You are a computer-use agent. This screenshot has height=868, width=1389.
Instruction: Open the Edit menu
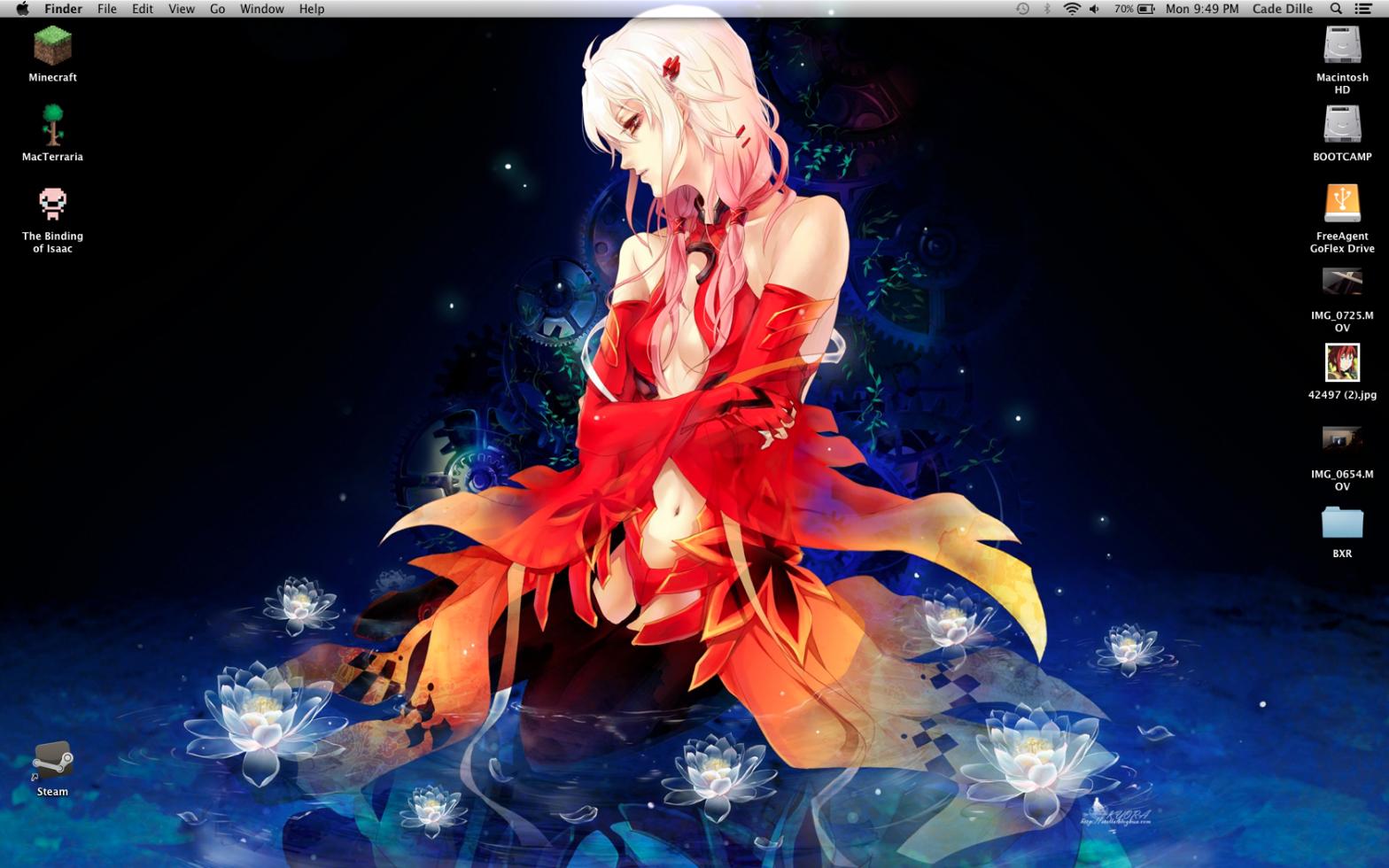pos(143,9)
